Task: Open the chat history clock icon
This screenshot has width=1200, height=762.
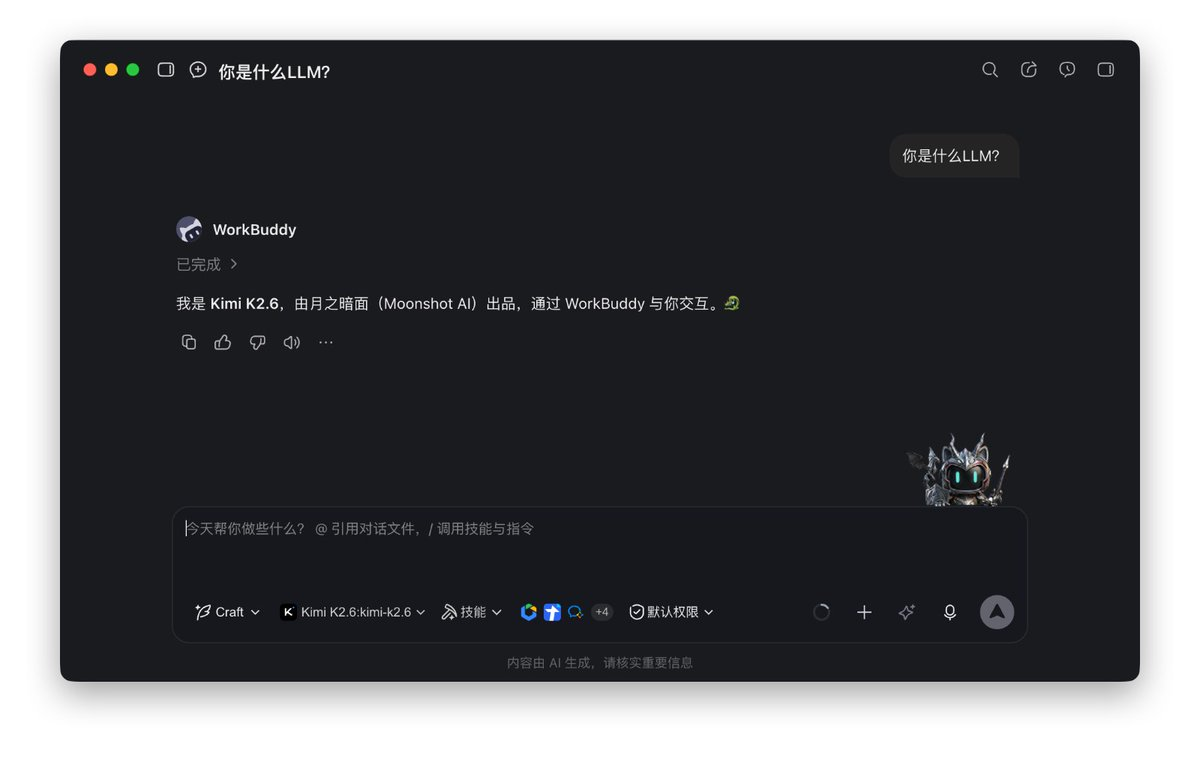Action: 1067,70
